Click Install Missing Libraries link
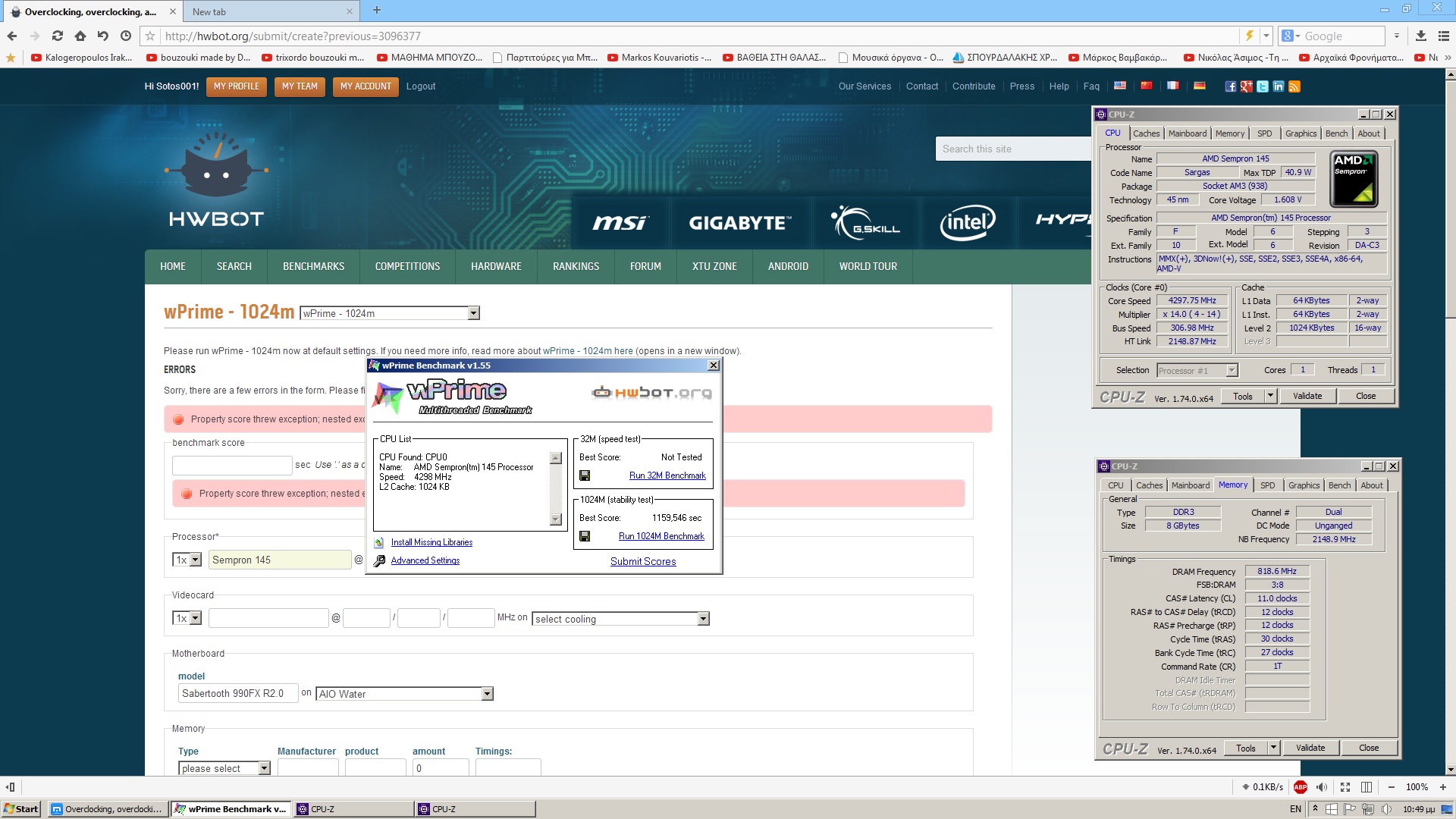This screenshot has width=1456, height=819. pyautogui.click(x=431, y=542)
